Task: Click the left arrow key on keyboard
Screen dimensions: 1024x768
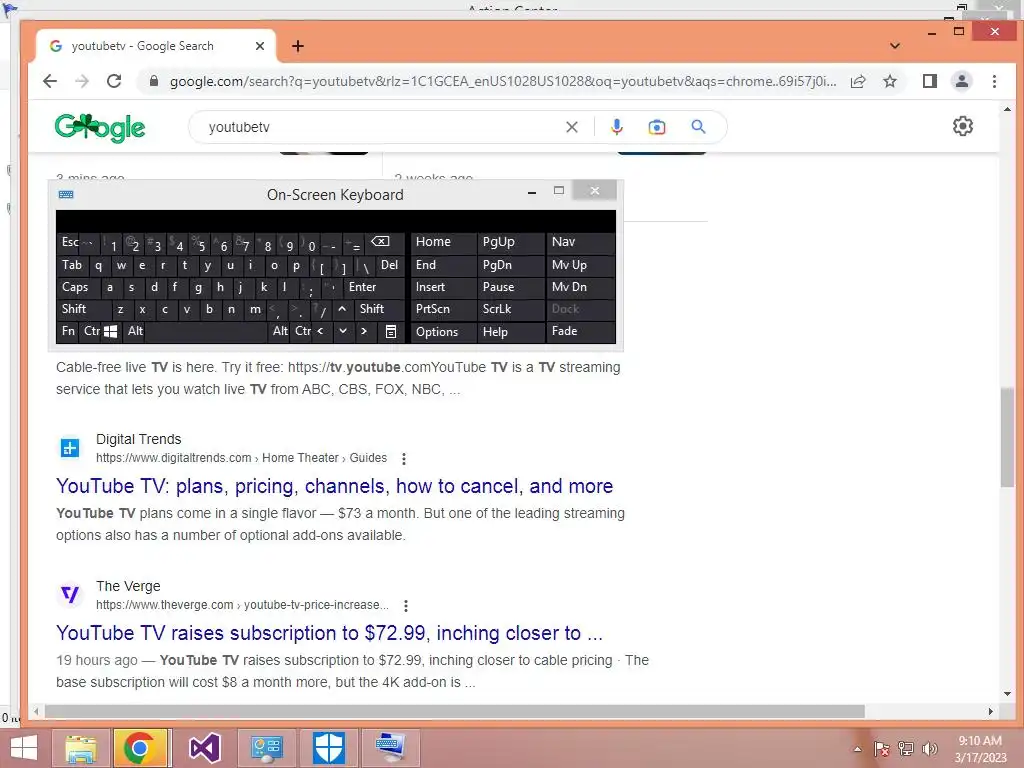Action: 320,331
